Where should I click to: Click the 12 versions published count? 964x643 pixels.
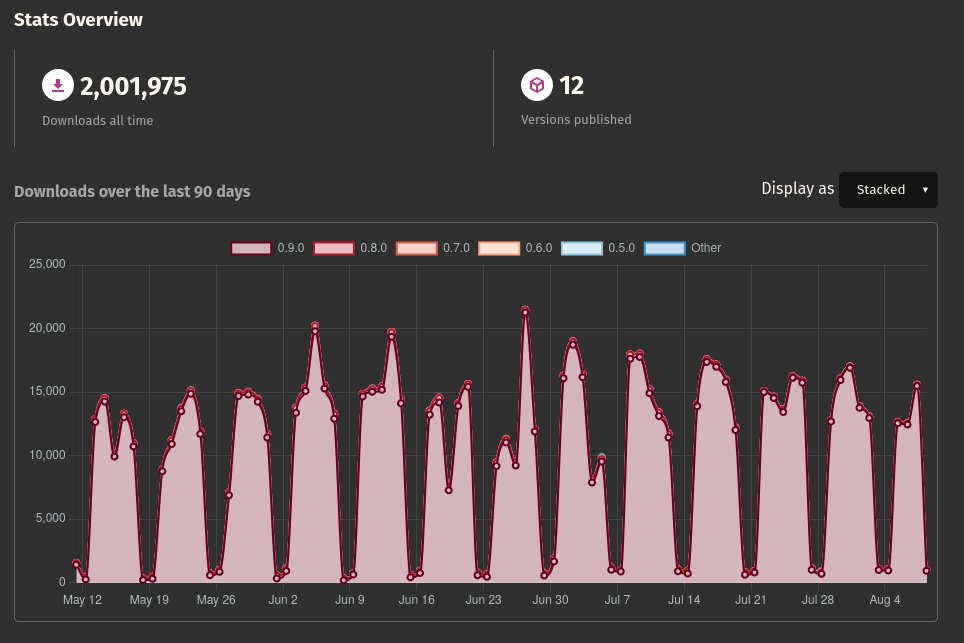pos(572,86)
